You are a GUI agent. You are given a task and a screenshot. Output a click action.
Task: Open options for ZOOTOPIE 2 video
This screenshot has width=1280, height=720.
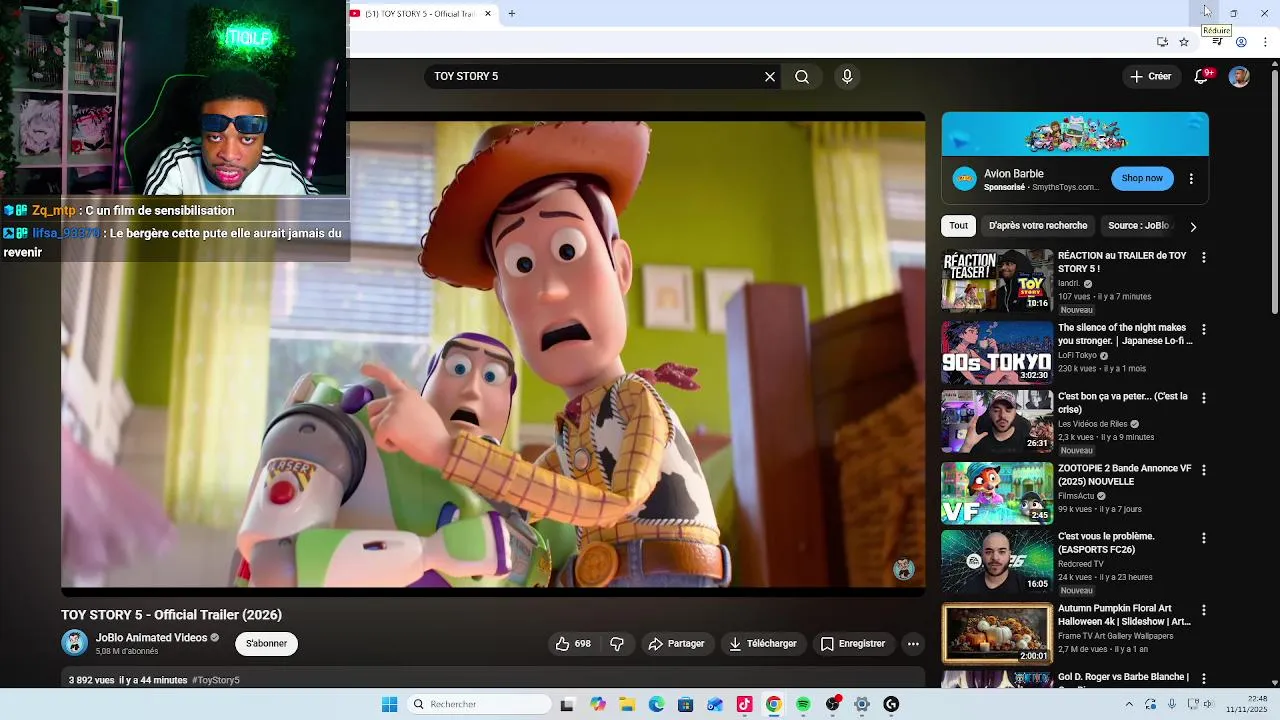[1204, 470]
